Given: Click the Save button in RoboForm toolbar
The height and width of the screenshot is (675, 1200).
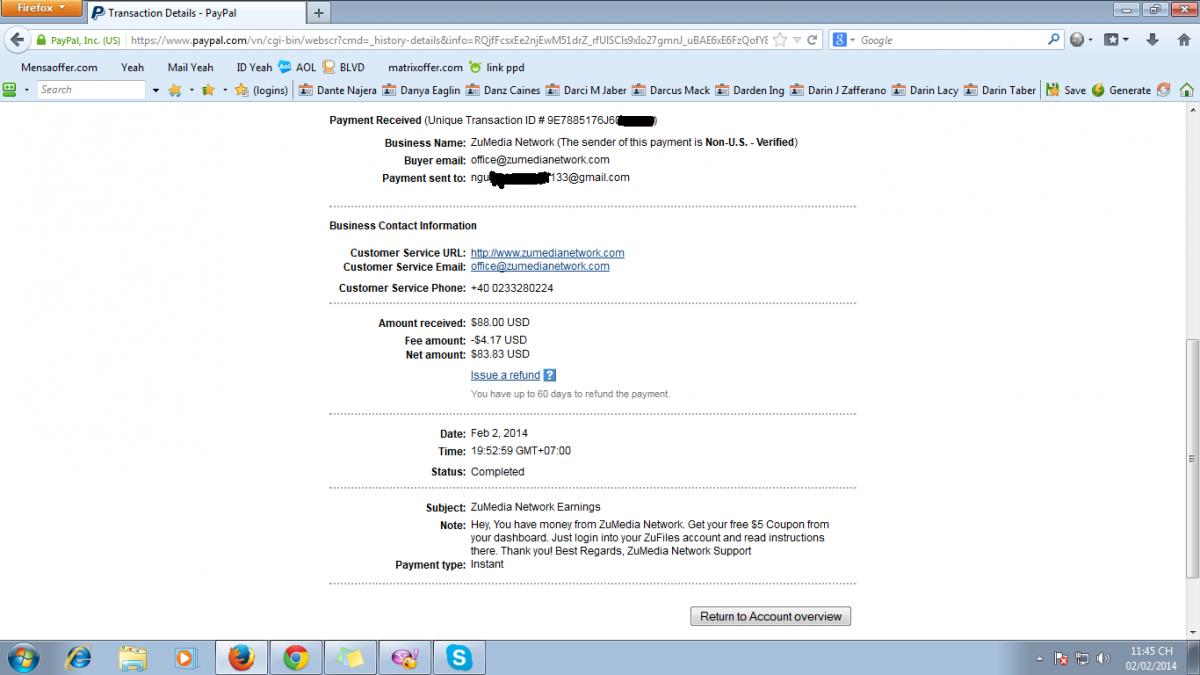Looking at the screenshot, I should pyautogui.click(x=1066, y=90).
